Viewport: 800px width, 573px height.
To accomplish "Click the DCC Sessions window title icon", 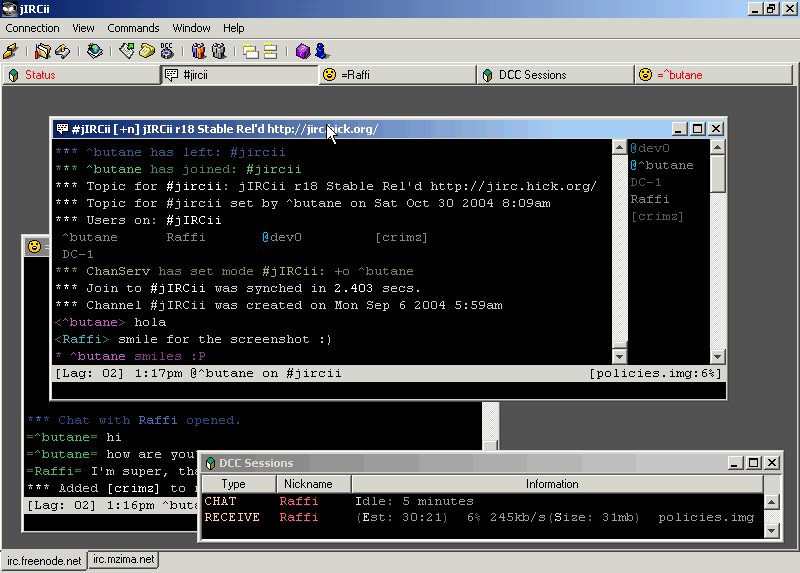I will (210, 463).
